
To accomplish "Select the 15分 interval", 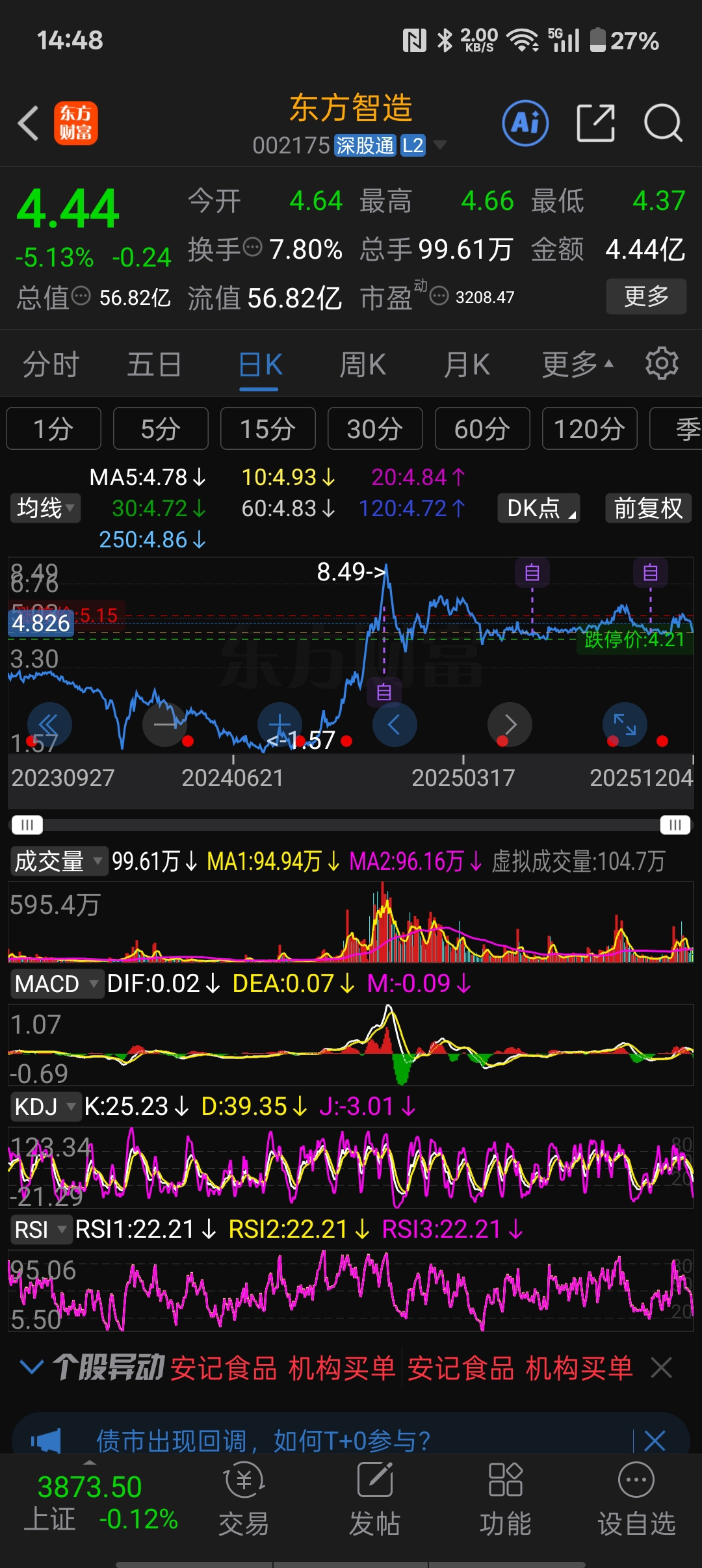I will click(268, 428).
